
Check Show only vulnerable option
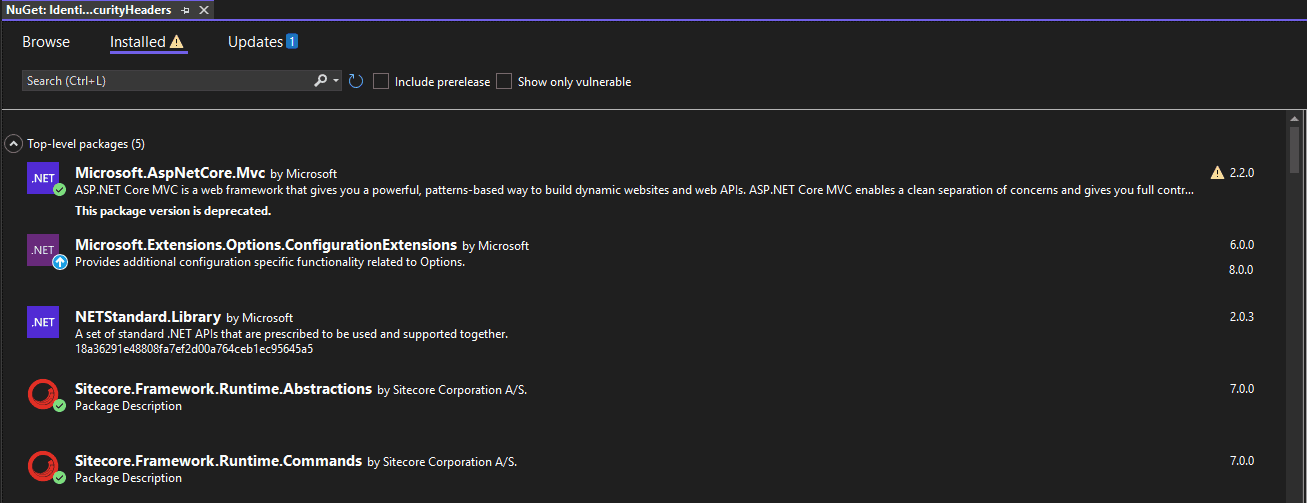[x=504, y=81]
